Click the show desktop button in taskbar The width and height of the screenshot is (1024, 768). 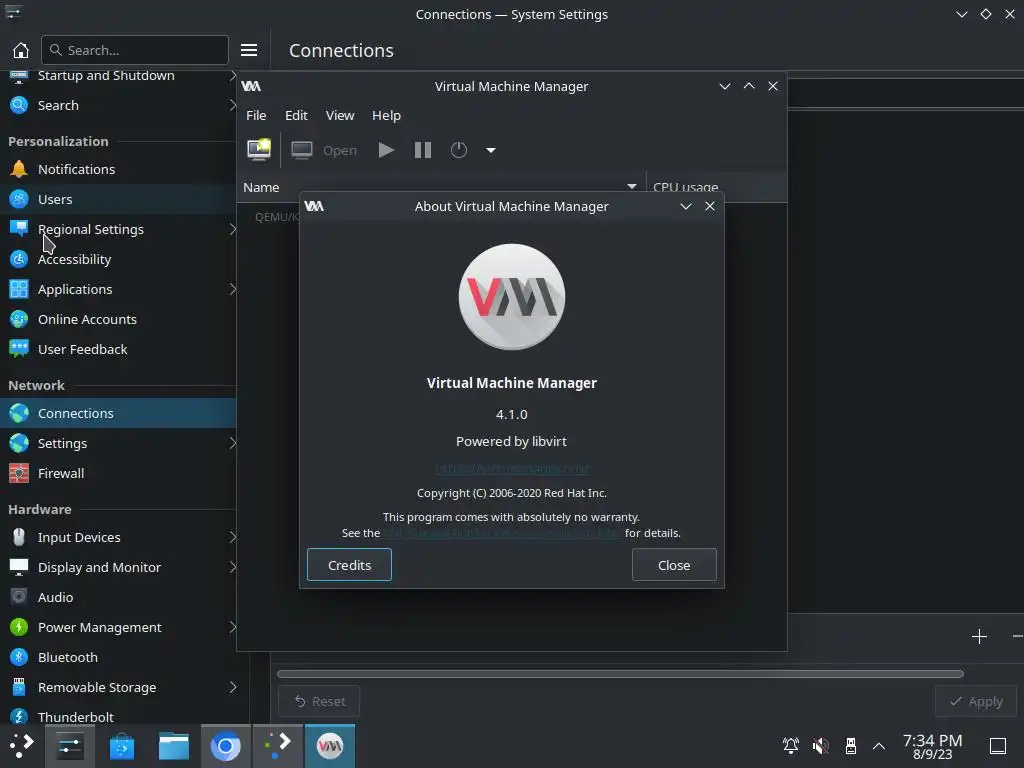[998, 746]
